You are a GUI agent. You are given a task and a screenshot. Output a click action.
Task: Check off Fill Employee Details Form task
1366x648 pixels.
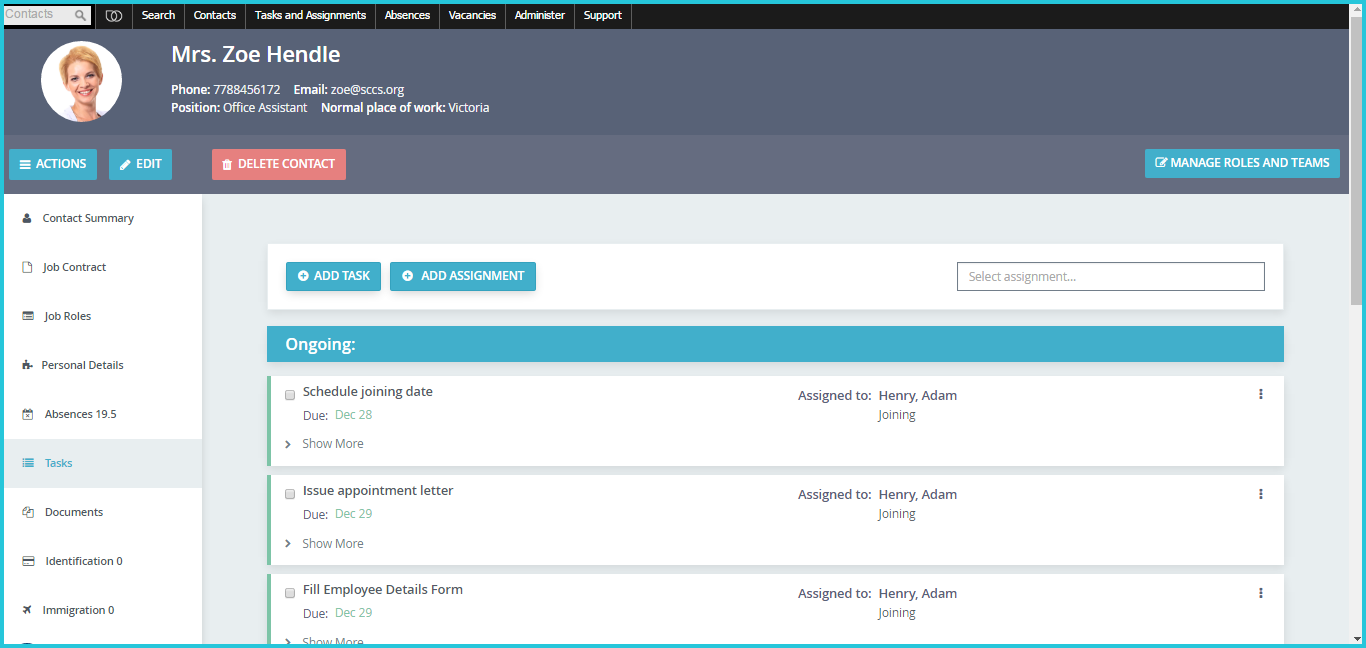click(x=290, y=593)
